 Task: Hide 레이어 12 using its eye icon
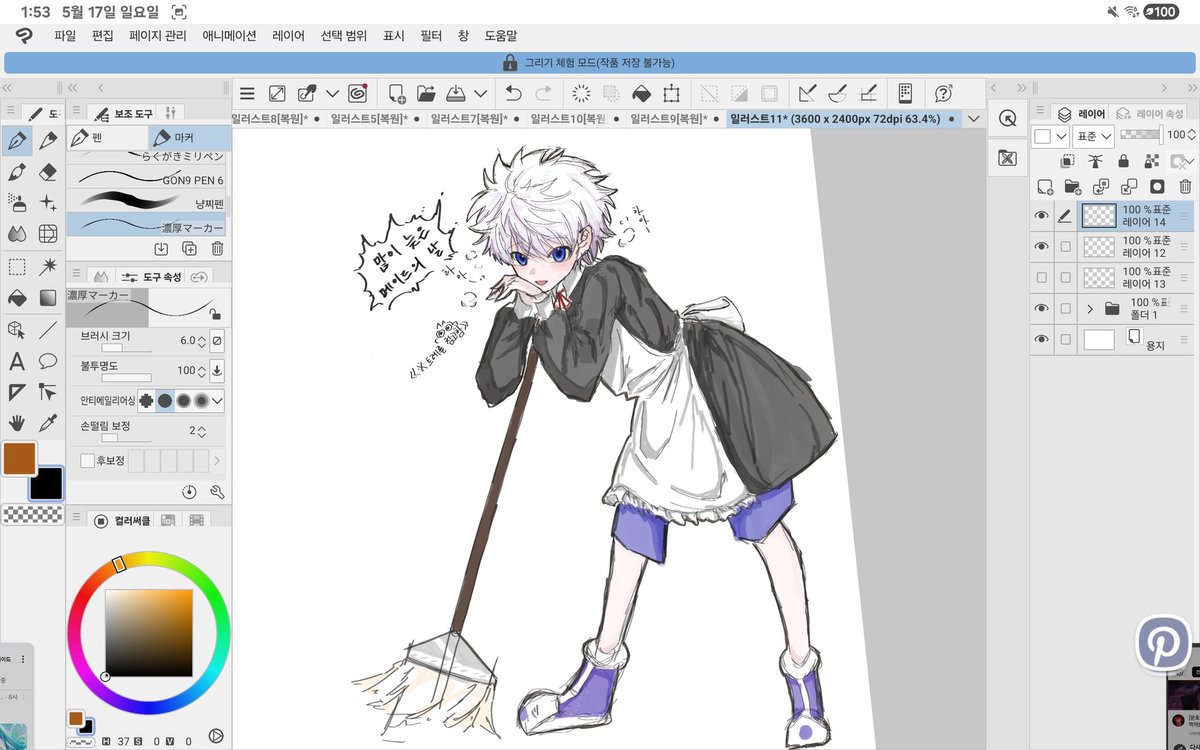point(1042,246)
